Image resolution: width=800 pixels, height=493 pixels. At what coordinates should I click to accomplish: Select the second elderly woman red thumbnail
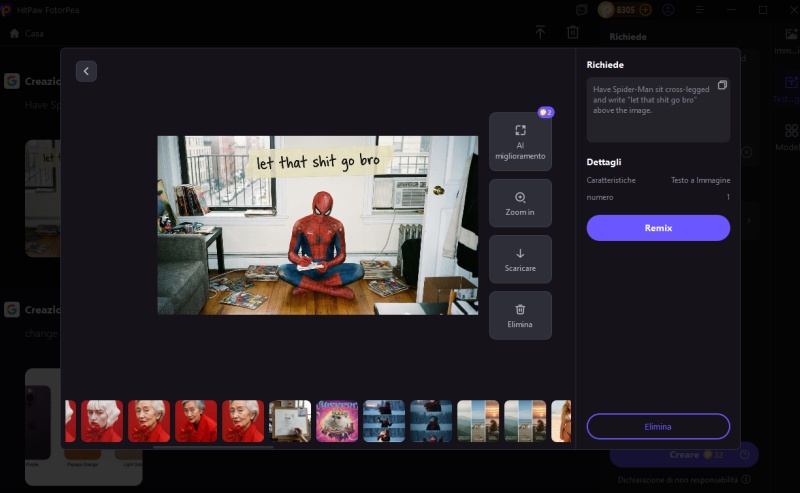[149, 421]
